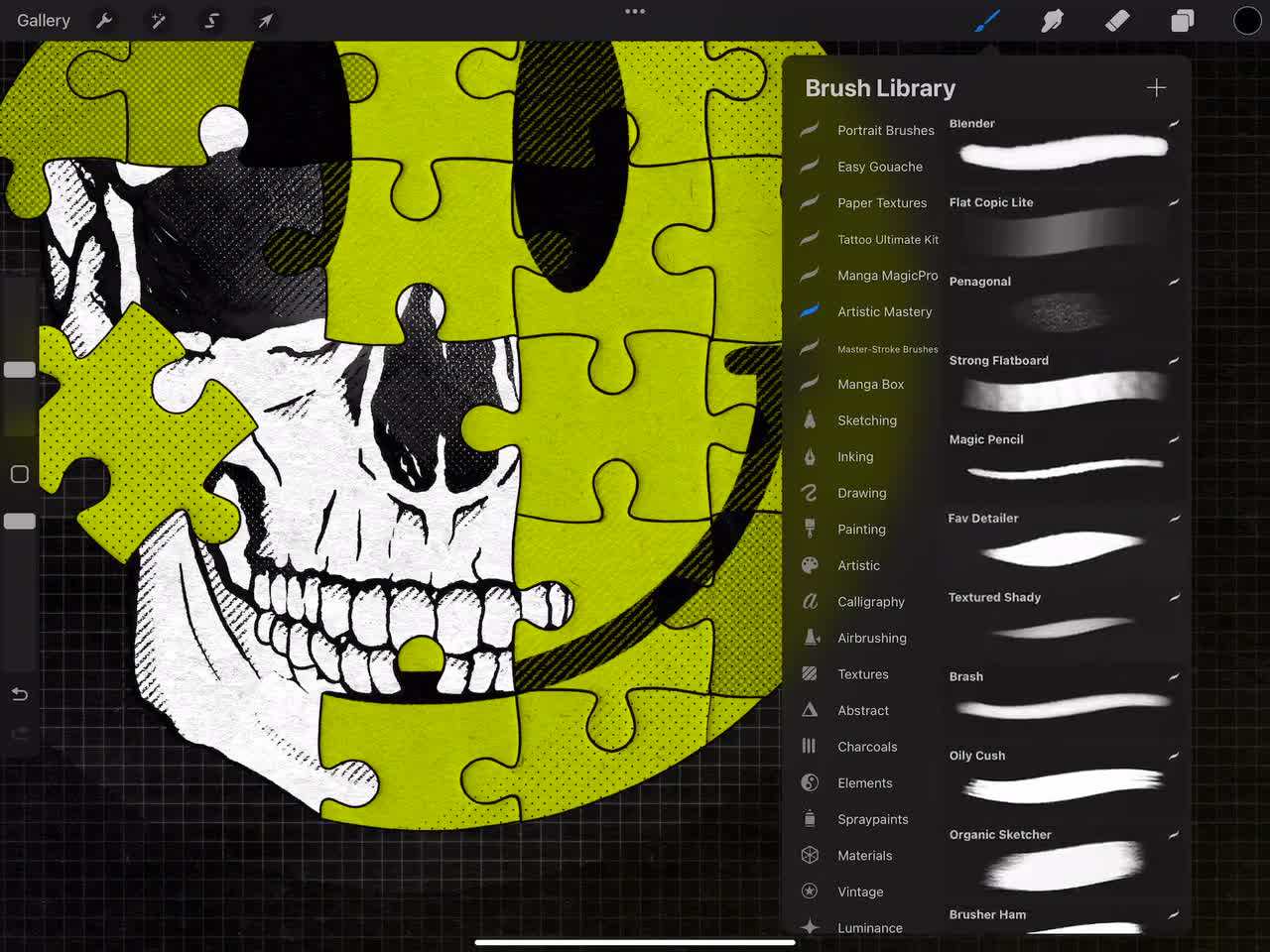Click the Artistic palette icon

click(810, 565)
